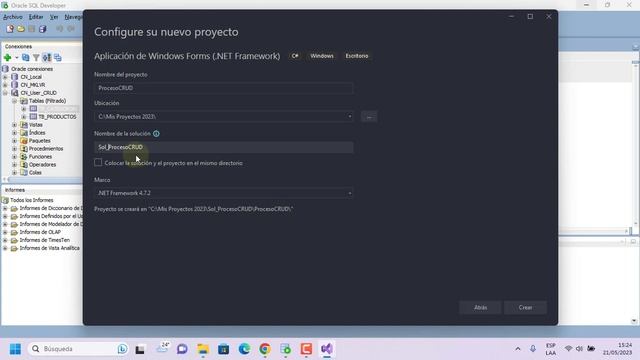
Task: Expand the Vistas node
Action: click(14, 124)
